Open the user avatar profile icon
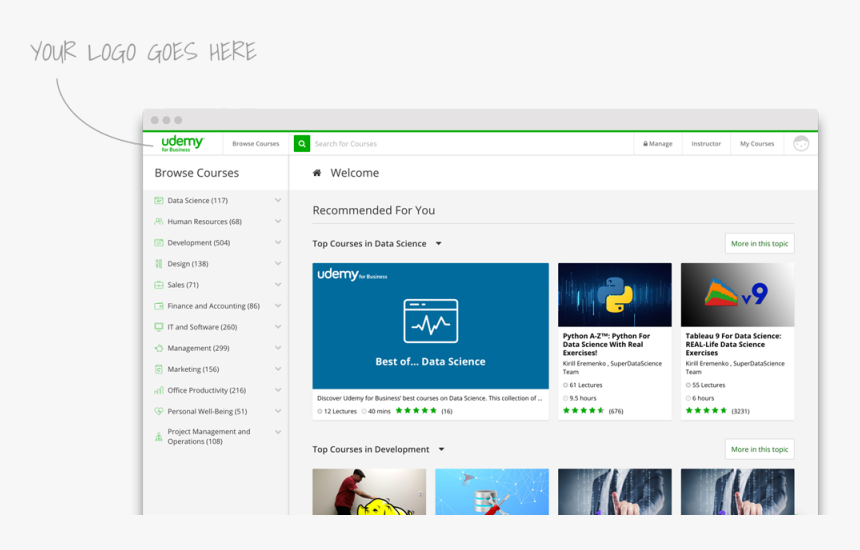 point(801,144)
